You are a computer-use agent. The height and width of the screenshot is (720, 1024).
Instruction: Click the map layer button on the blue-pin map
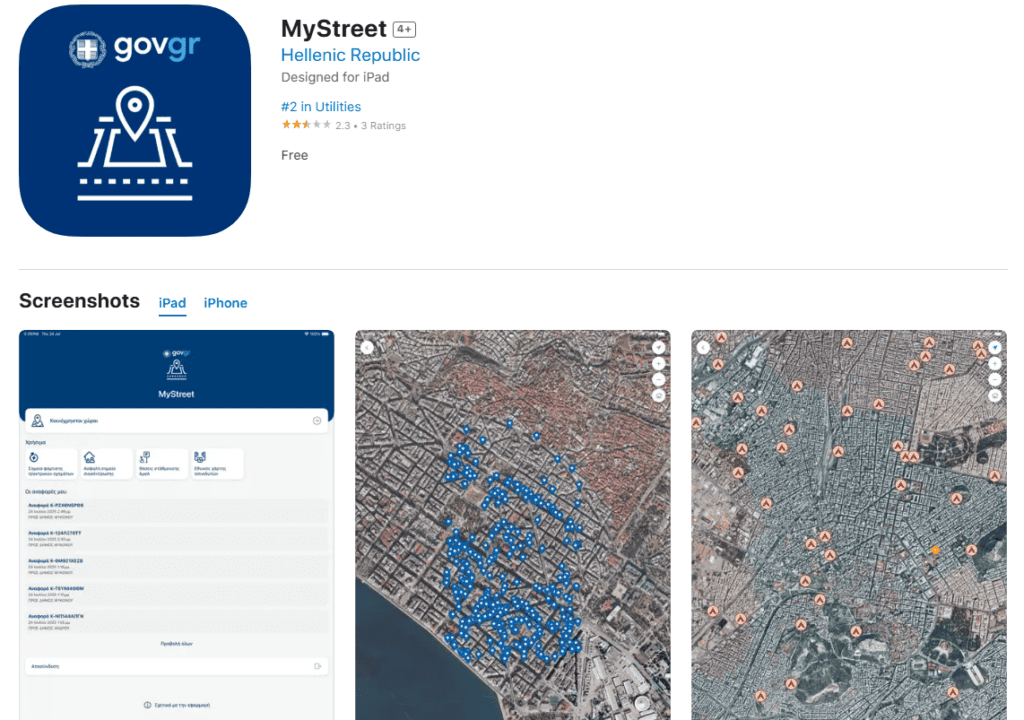point(659,395)
